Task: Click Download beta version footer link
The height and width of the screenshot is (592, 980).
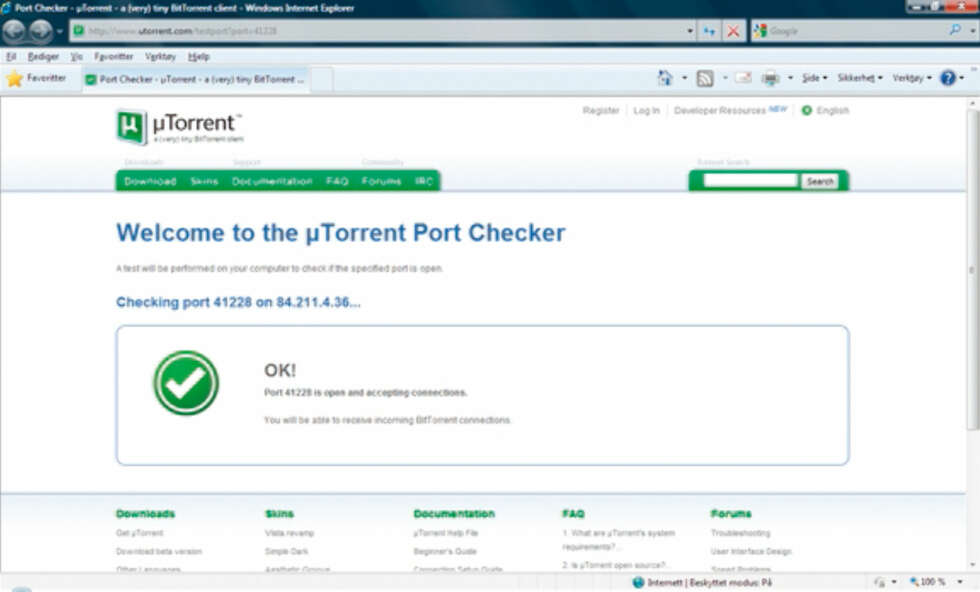Action: 159,551
